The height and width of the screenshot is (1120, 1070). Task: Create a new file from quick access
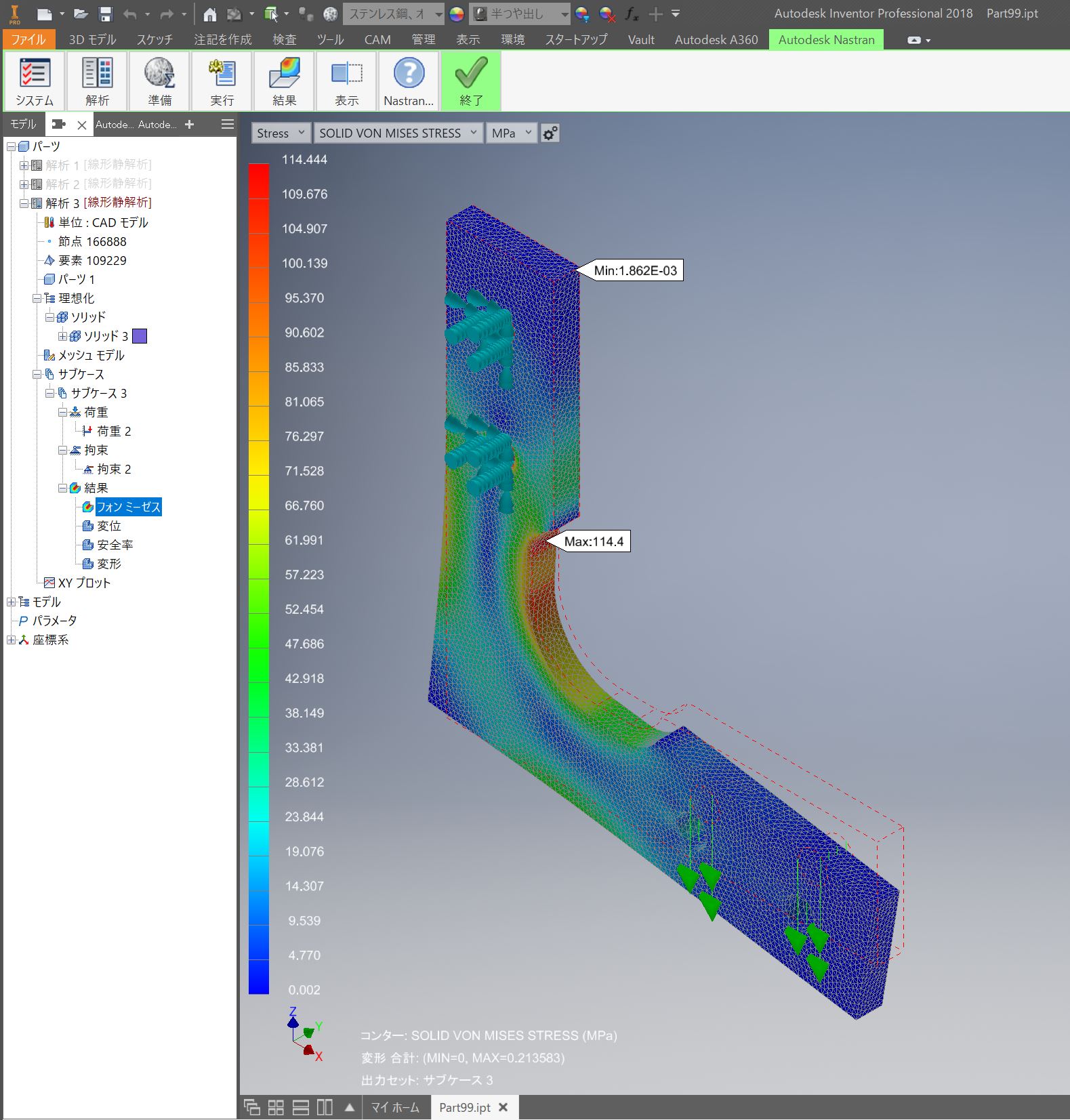[44, 14]
